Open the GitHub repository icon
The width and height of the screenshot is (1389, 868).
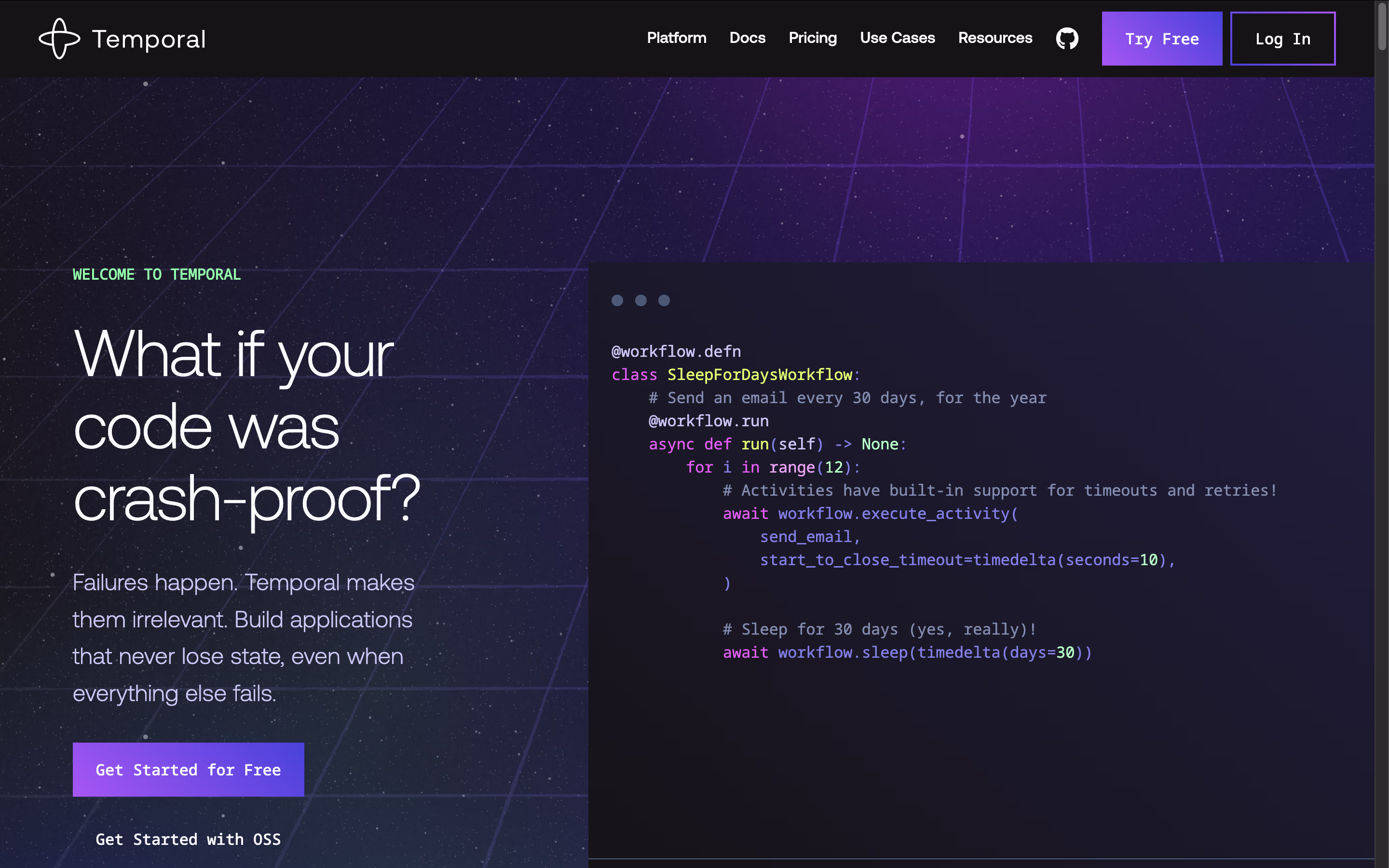pos(1067,39)
